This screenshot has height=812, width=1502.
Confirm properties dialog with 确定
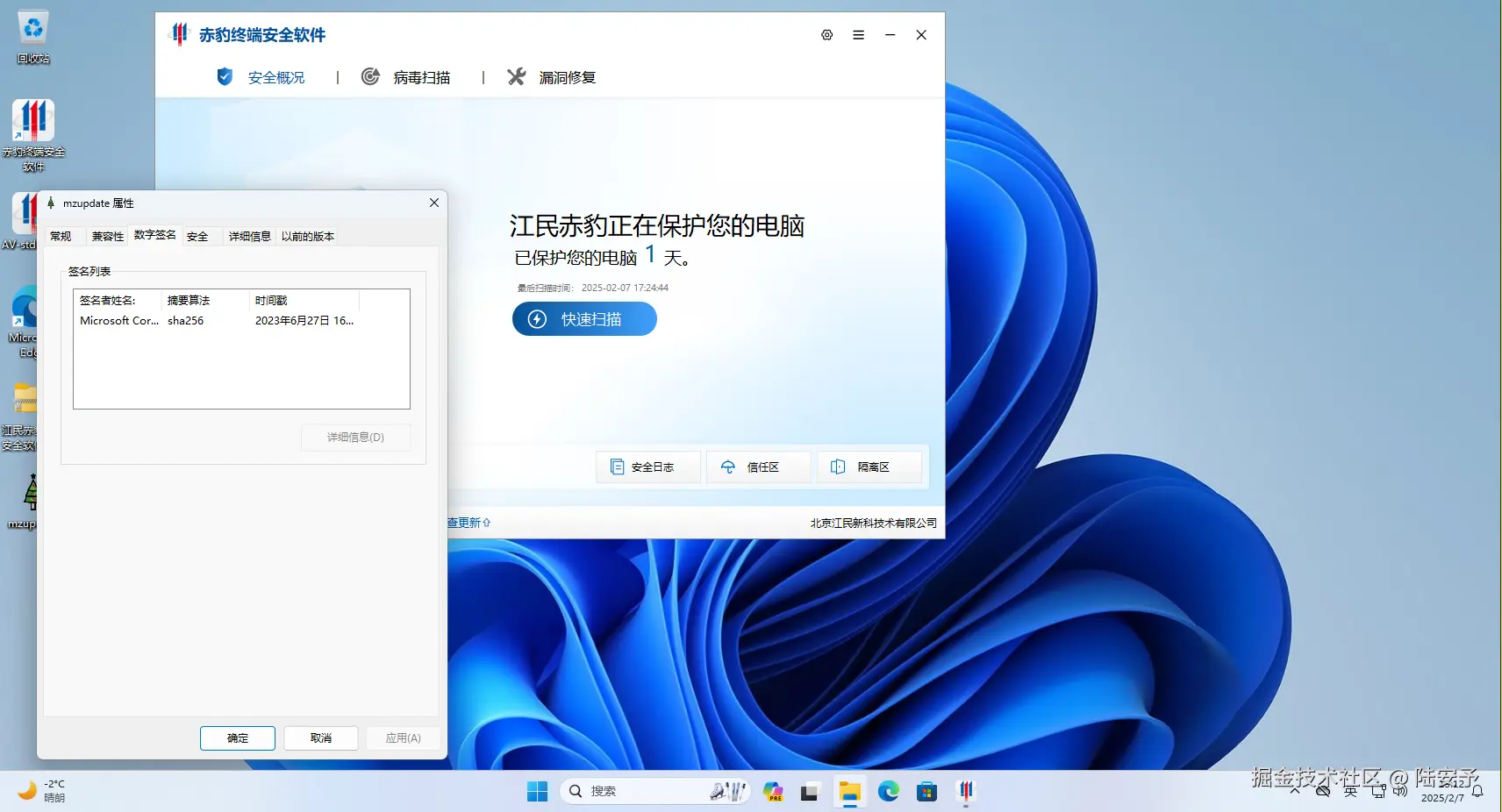click(238, 738)
